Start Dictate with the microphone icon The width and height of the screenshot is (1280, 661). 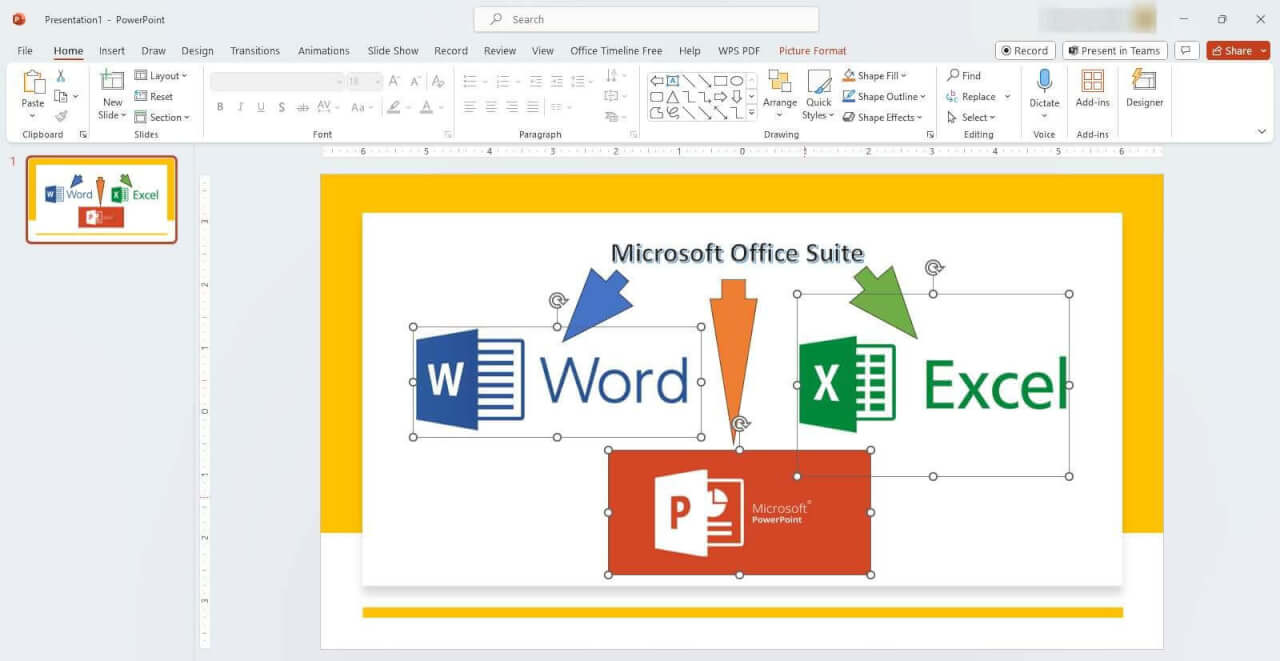1044,81
